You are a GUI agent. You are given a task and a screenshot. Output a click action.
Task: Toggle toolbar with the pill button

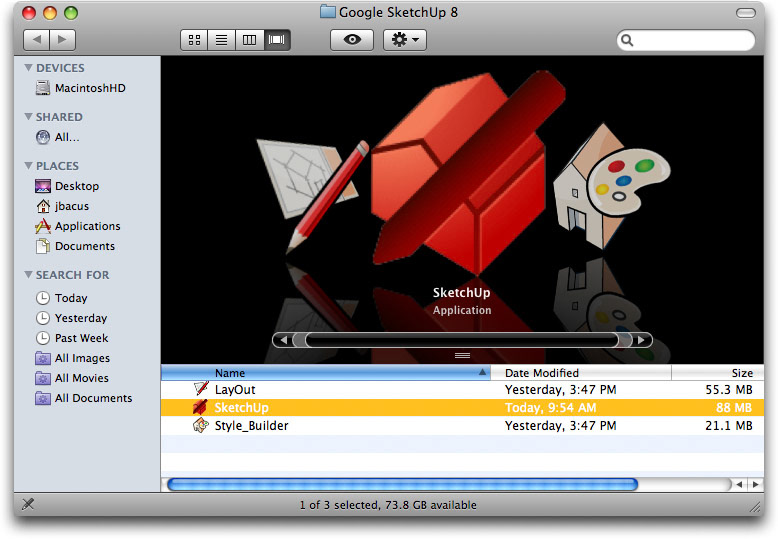coord(745,13)
